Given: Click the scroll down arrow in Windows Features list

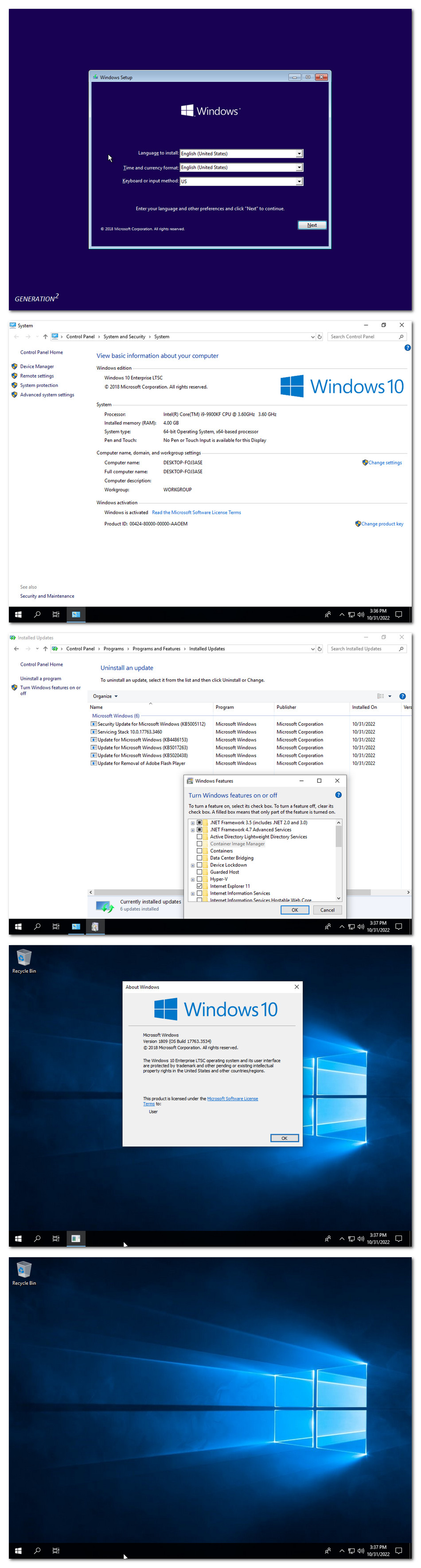Looking at the screenshot, I should pyautogui.click(x=339, y=898).
